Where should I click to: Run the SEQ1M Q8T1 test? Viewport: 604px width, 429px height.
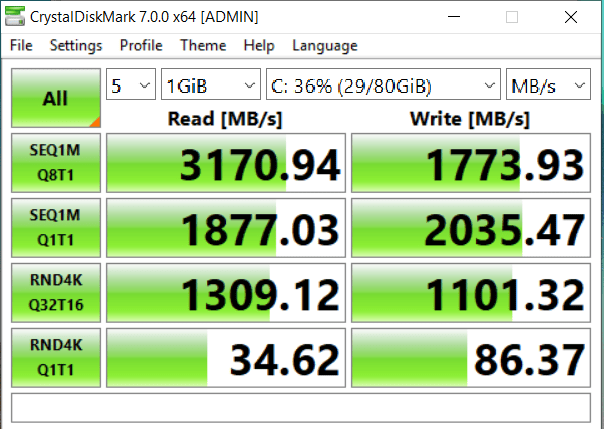point(56,163)
